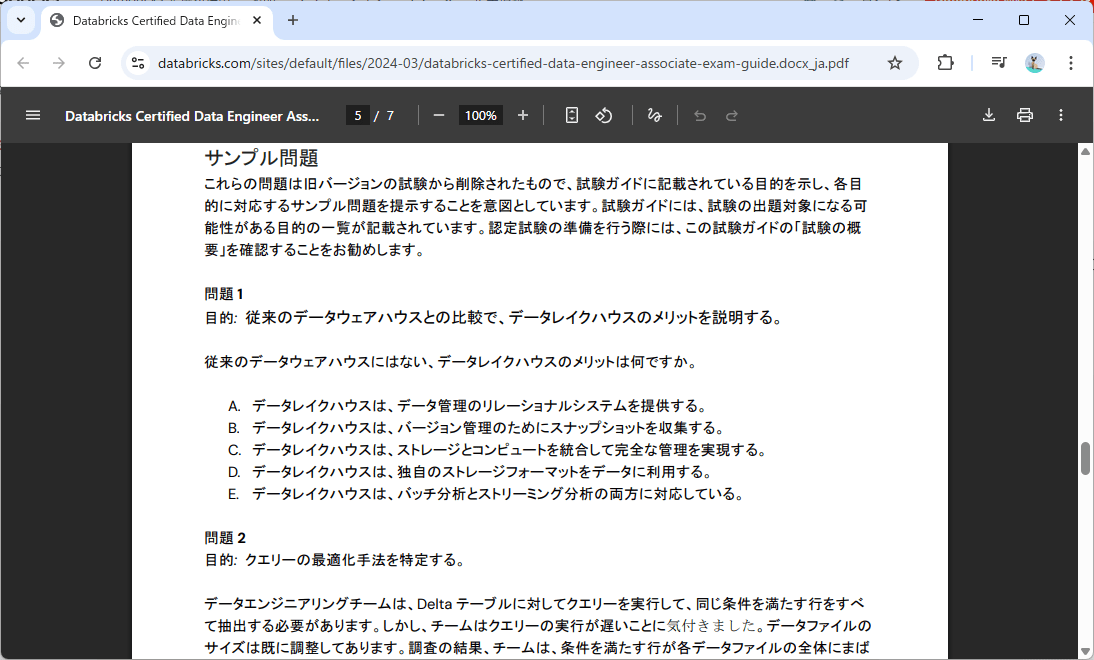
Task: Click the databricks.com URL in address bar
Action: 503,63
